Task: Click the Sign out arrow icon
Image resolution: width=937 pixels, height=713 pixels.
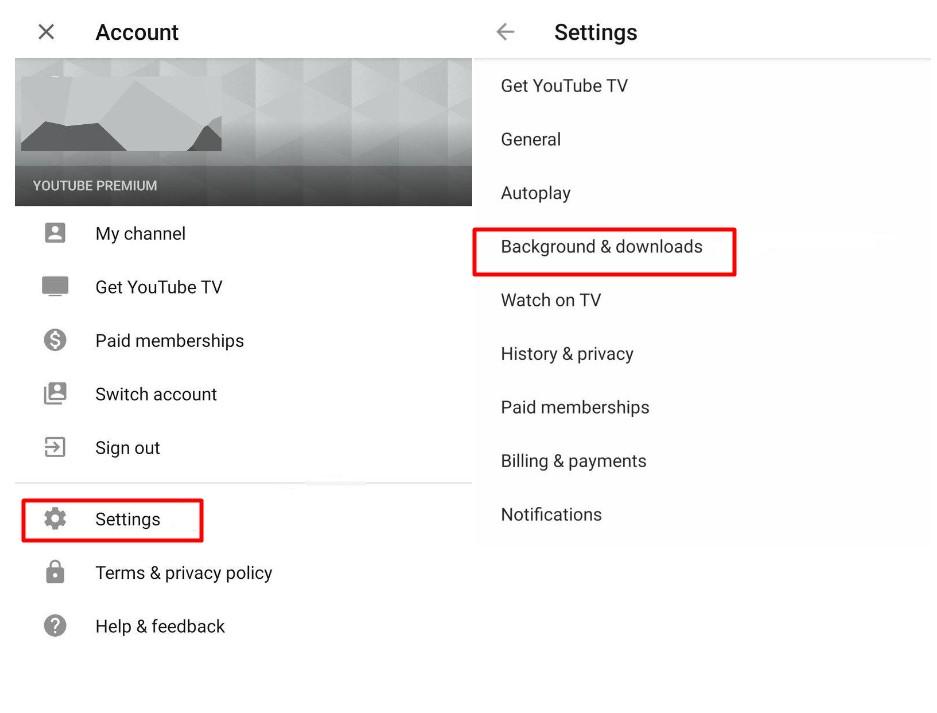Action: point(55,447)
